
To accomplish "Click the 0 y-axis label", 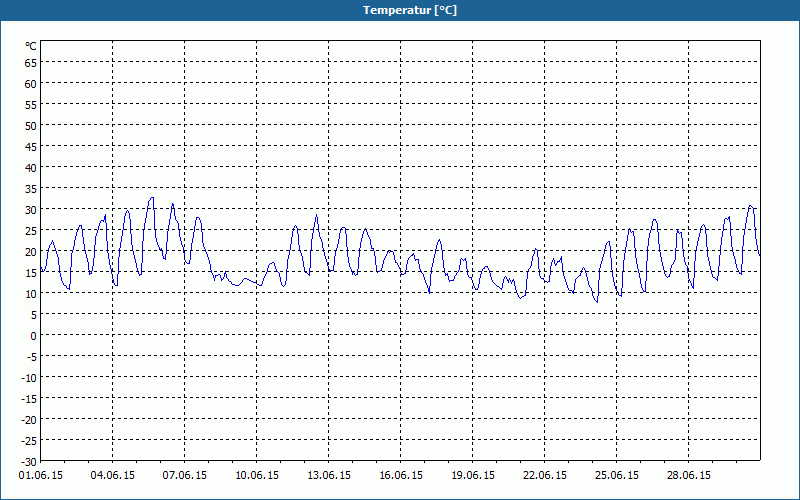I will click(x=34, y=336).
